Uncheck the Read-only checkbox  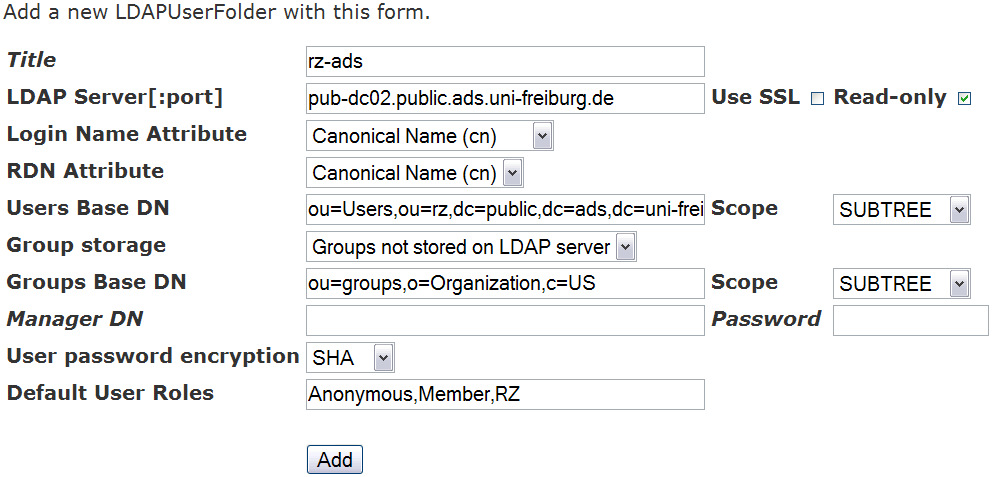tap(964, 99)
